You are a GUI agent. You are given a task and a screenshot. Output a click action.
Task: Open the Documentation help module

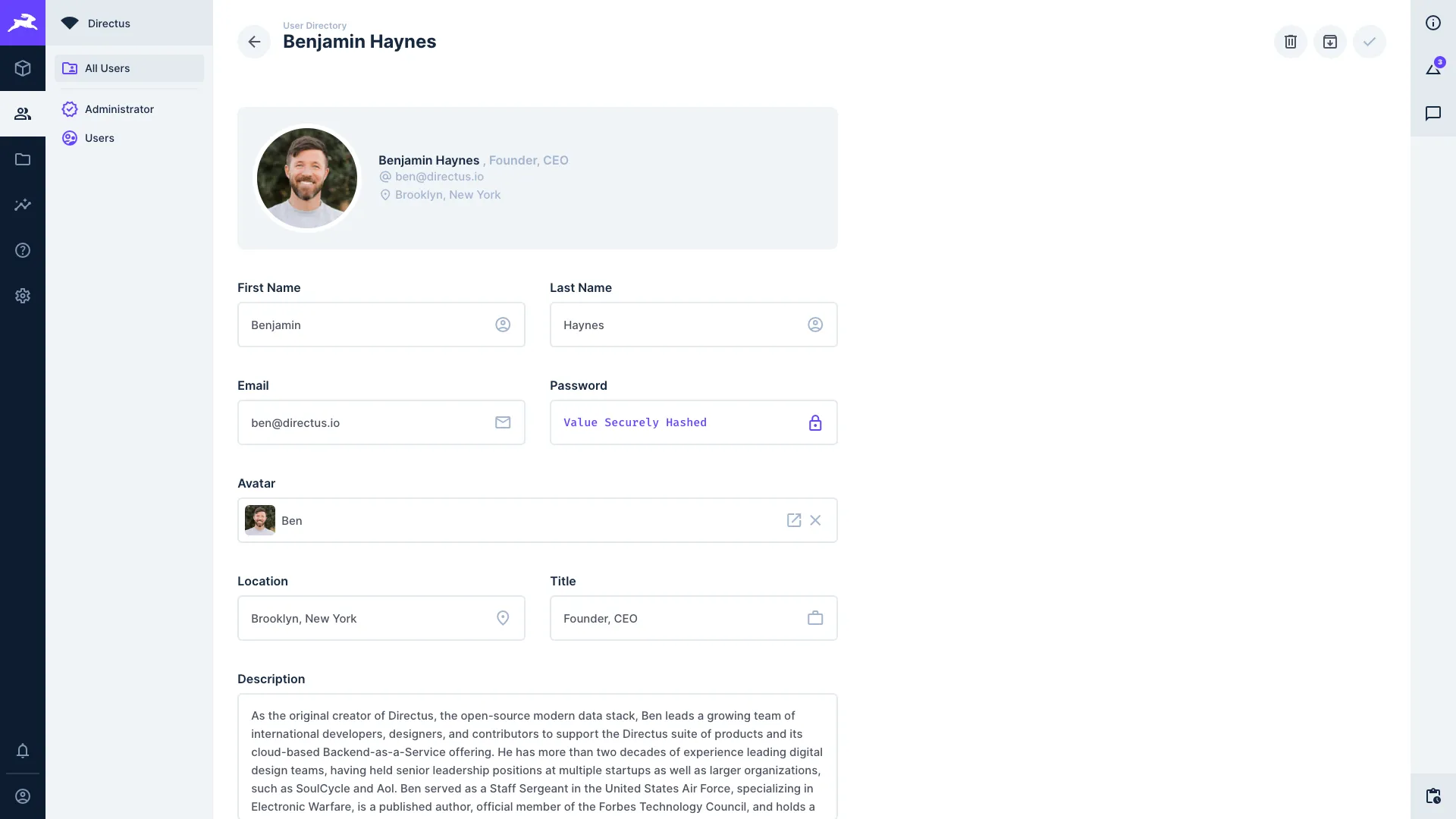click(x=23, y=250)
